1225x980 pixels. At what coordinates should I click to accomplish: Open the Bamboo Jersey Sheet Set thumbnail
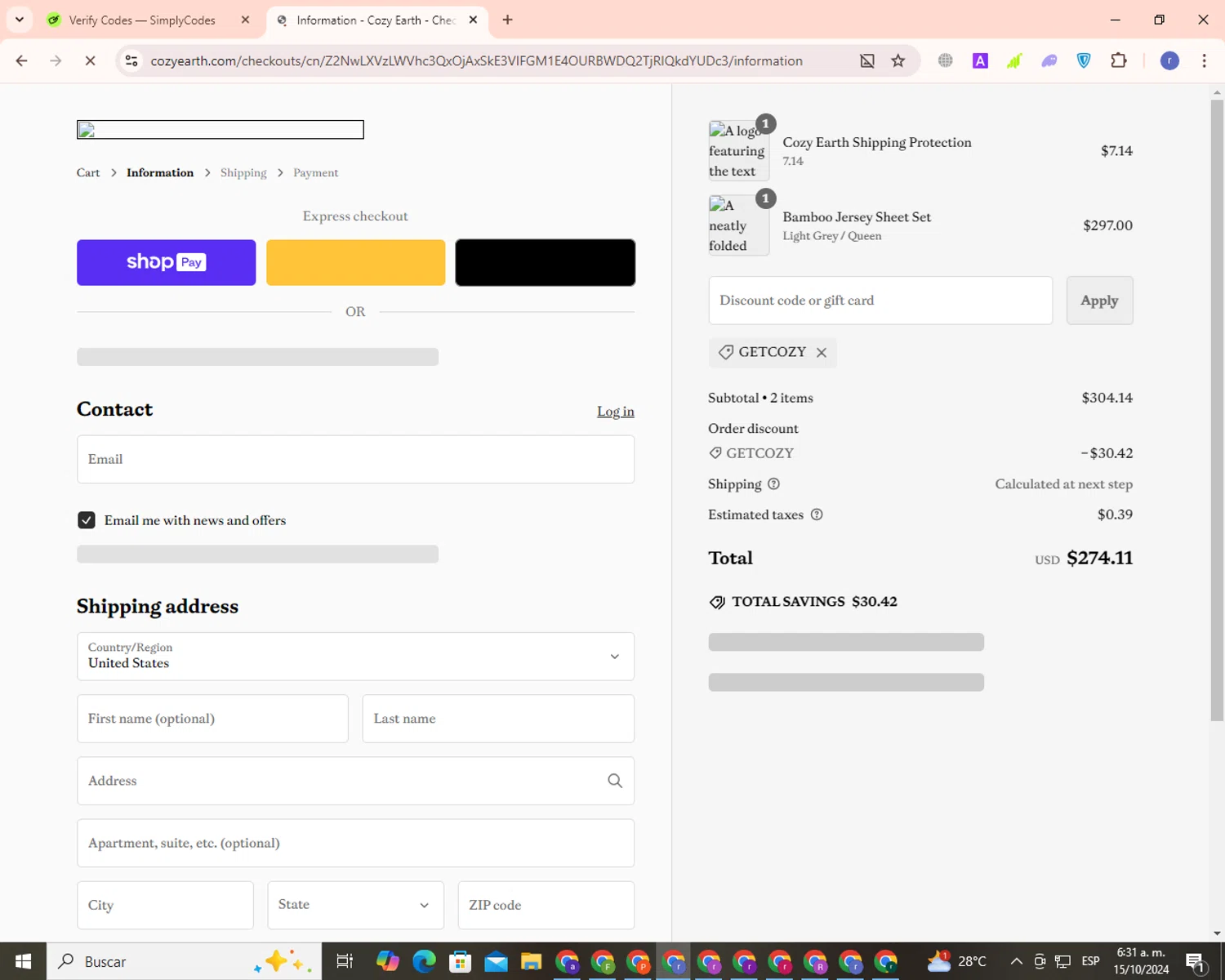738,225
